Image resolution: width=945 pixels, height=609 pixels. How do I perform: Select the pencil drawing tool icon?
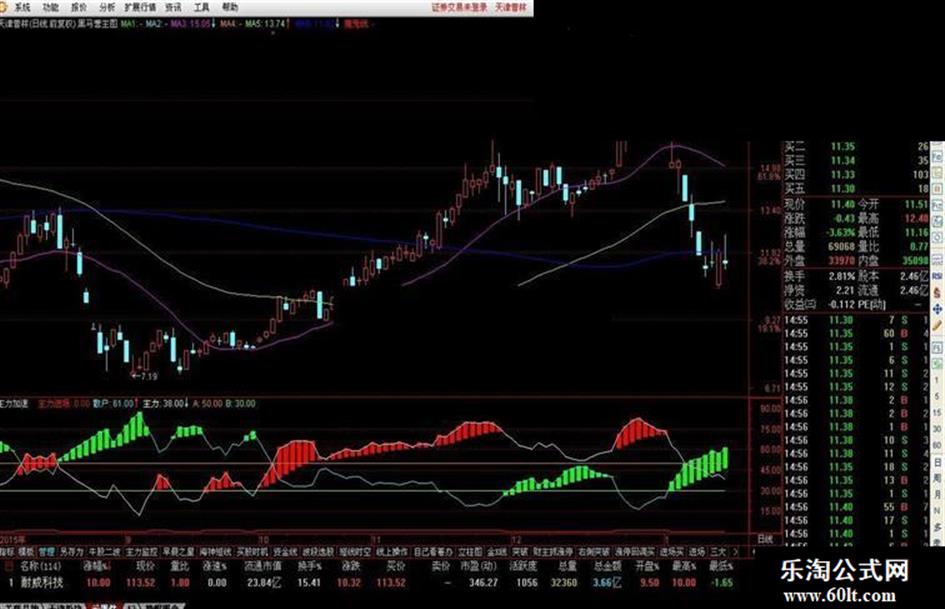[x=938, y=325]
